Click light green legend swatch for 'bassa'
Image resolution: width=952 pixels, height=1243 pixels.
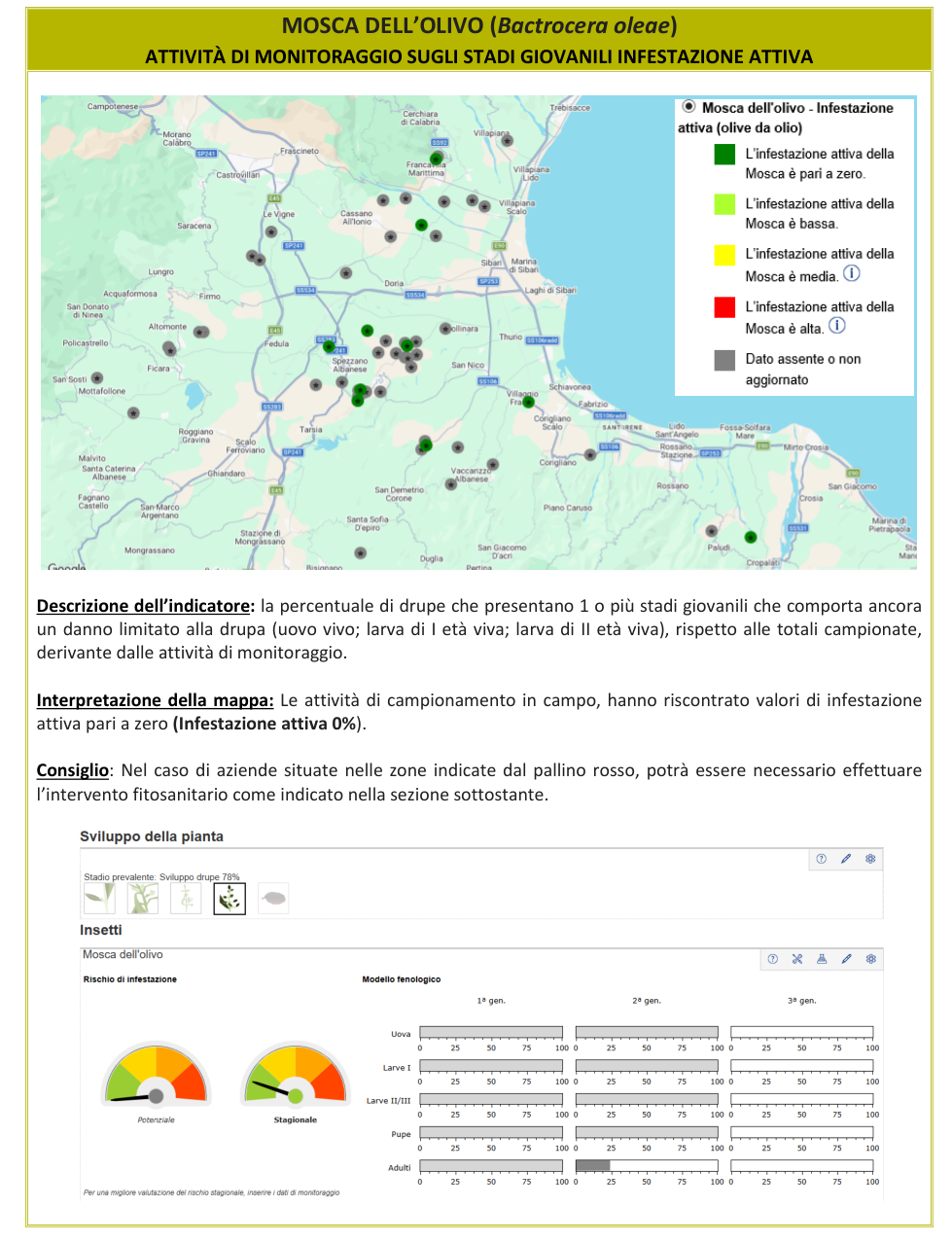(724, 204)
